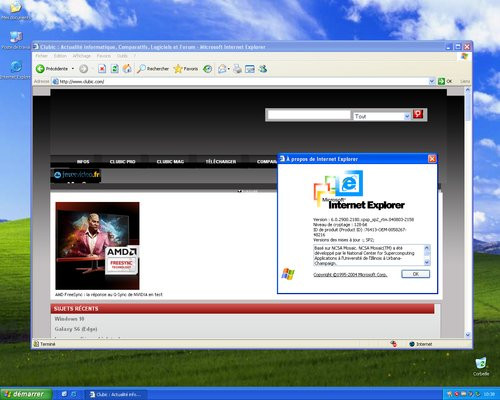500x400 pixels.
Task: Open the Corbeille recycle bin icon
Action: [x=481, y=366]
